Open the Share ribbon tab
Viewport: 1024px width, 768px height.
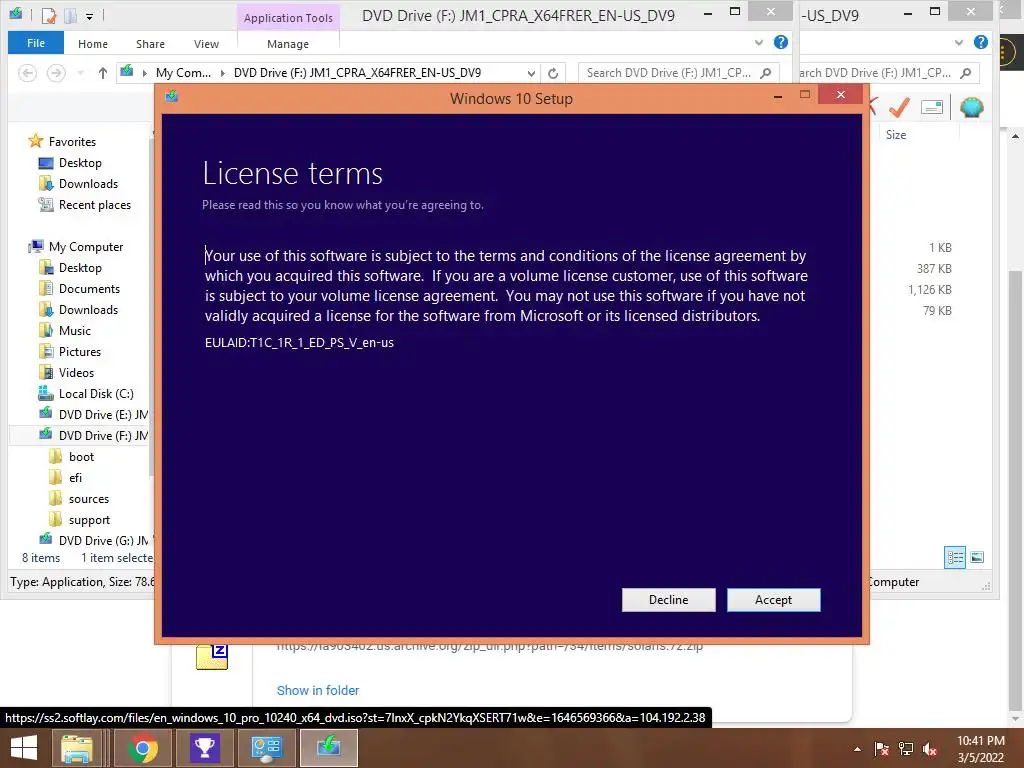150,44
